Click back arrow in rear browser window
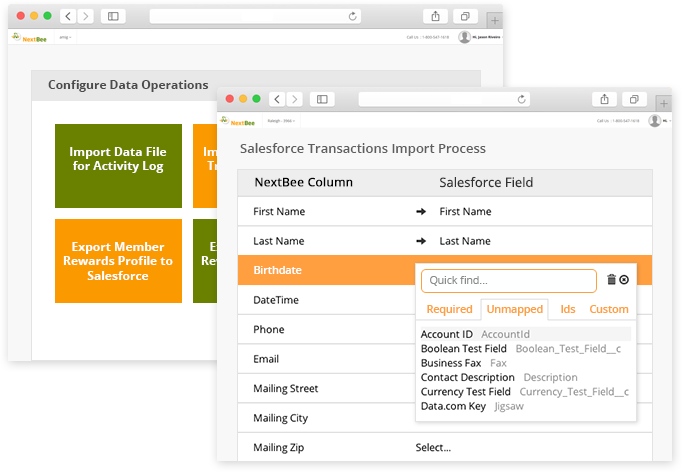This screenshot has height=472, width=682. (x=68, y=16)
